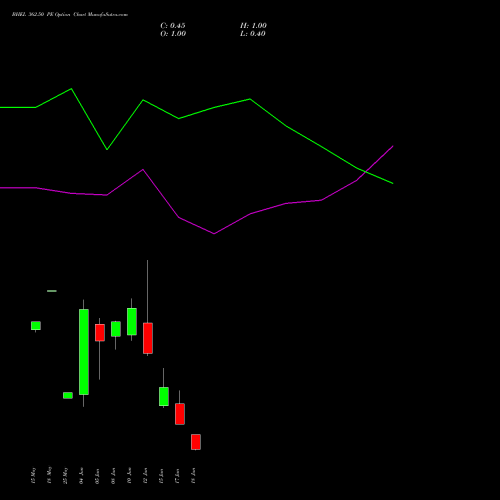Click the 25 May date axis label
Screen dimensions: 500x500
pyautogui.click(x=65, y=476)
